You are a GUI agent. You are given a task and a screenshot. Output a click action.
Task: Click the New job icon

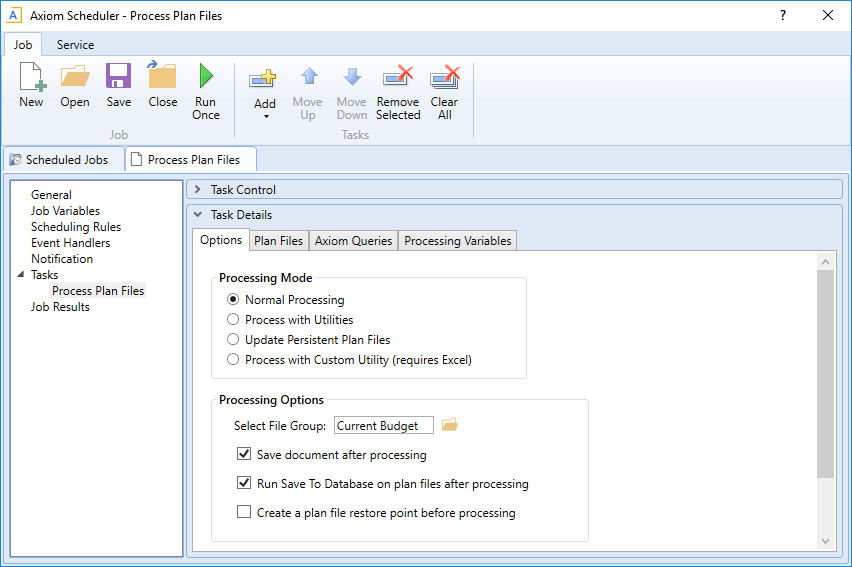(x=31, y=77)
